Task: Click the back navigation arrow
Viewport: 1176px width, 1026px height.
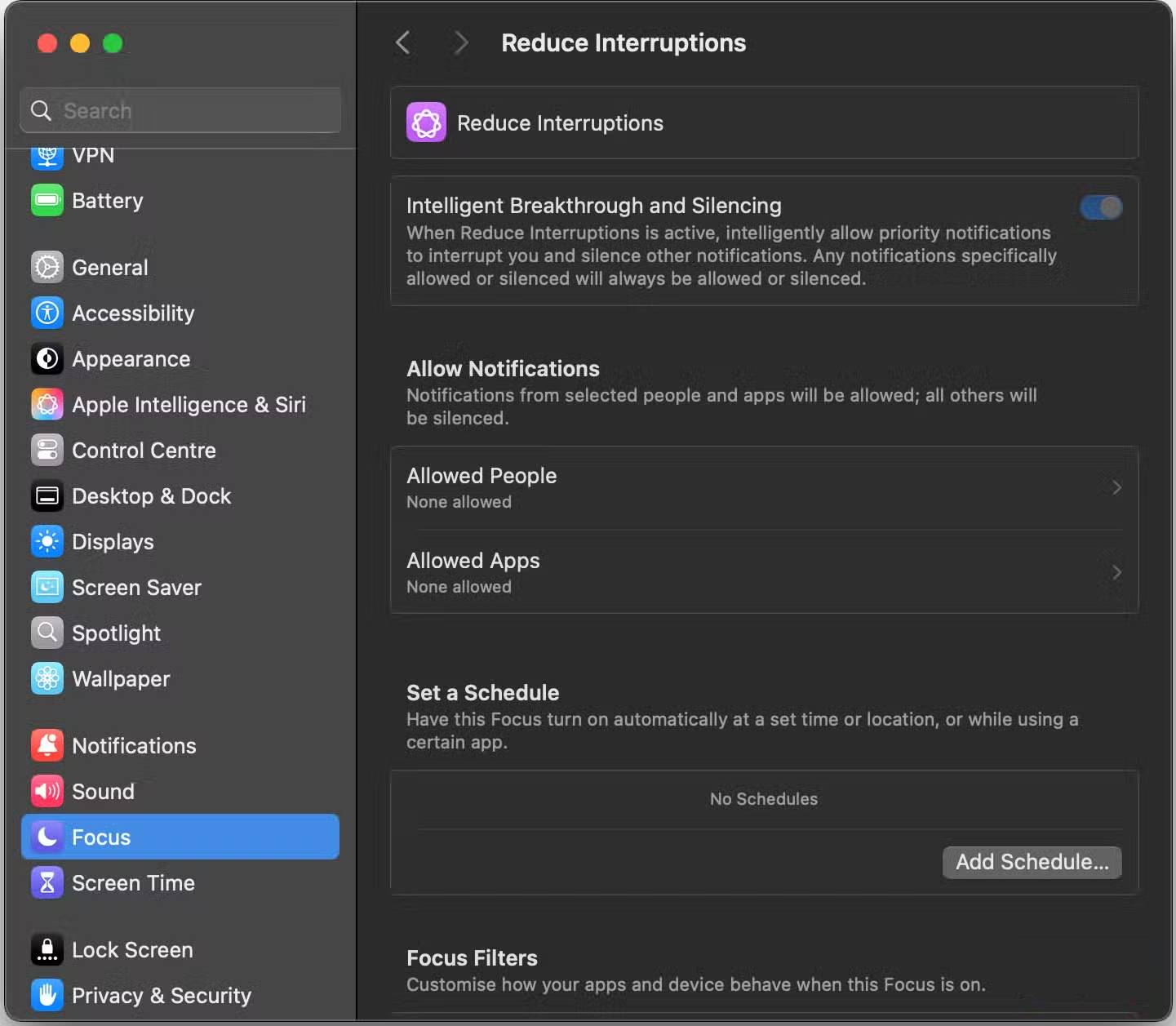Action: (402, 42)
